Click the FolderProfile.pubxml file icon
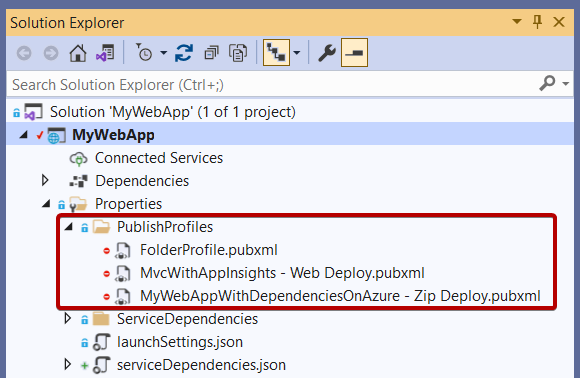580x378 pixels. point(123,250)
